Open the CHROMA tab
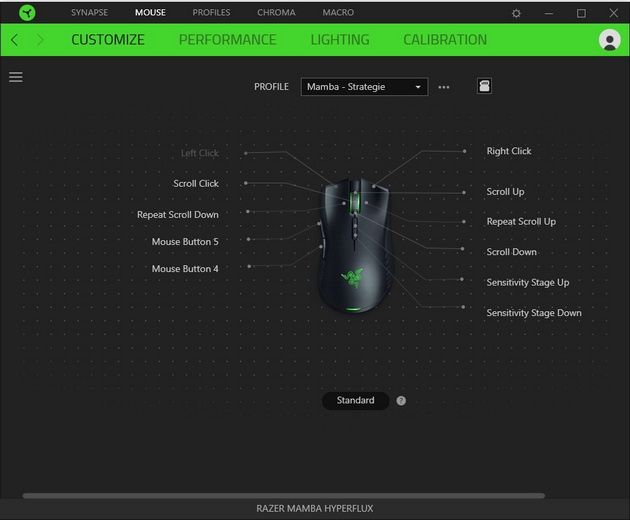This screenshot has width=630, height=520. pos(276,12)
